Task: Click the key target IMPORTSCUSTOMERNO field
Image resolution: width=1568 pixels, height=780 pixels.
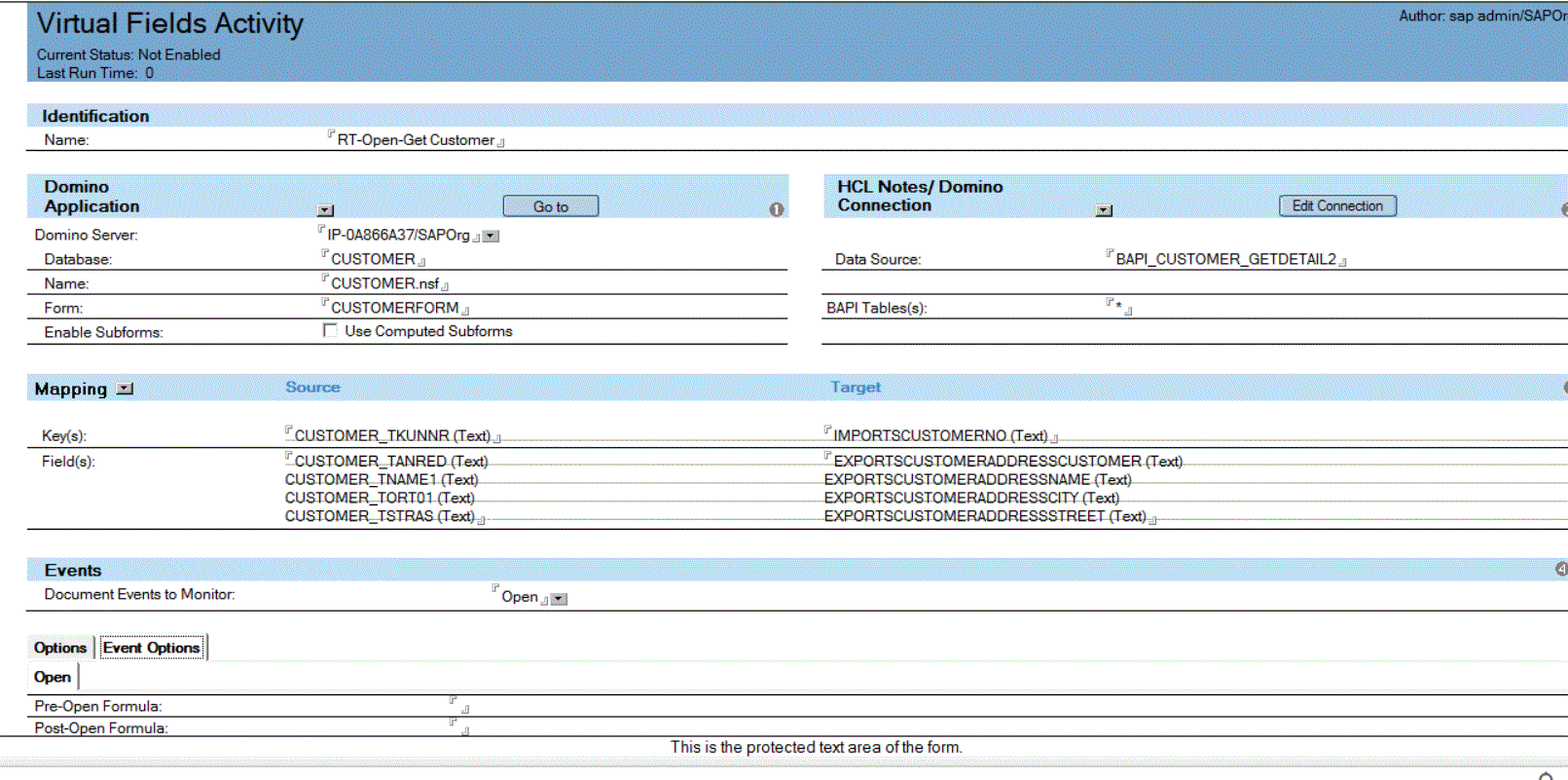Action: click(x=939, y=435)
